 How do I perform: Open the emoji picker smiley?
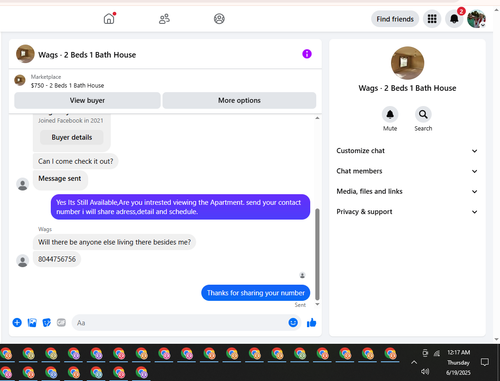[x=293, y=322]
